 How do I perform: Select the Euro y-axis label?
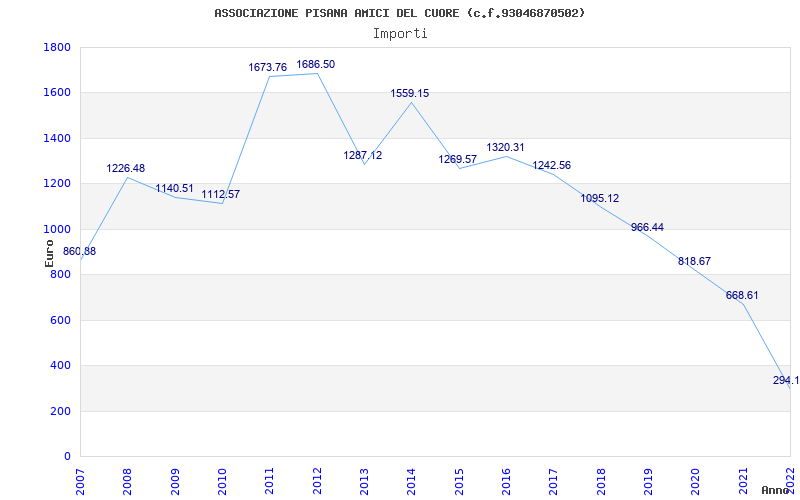pyautogui.click(x=49, y=253)
